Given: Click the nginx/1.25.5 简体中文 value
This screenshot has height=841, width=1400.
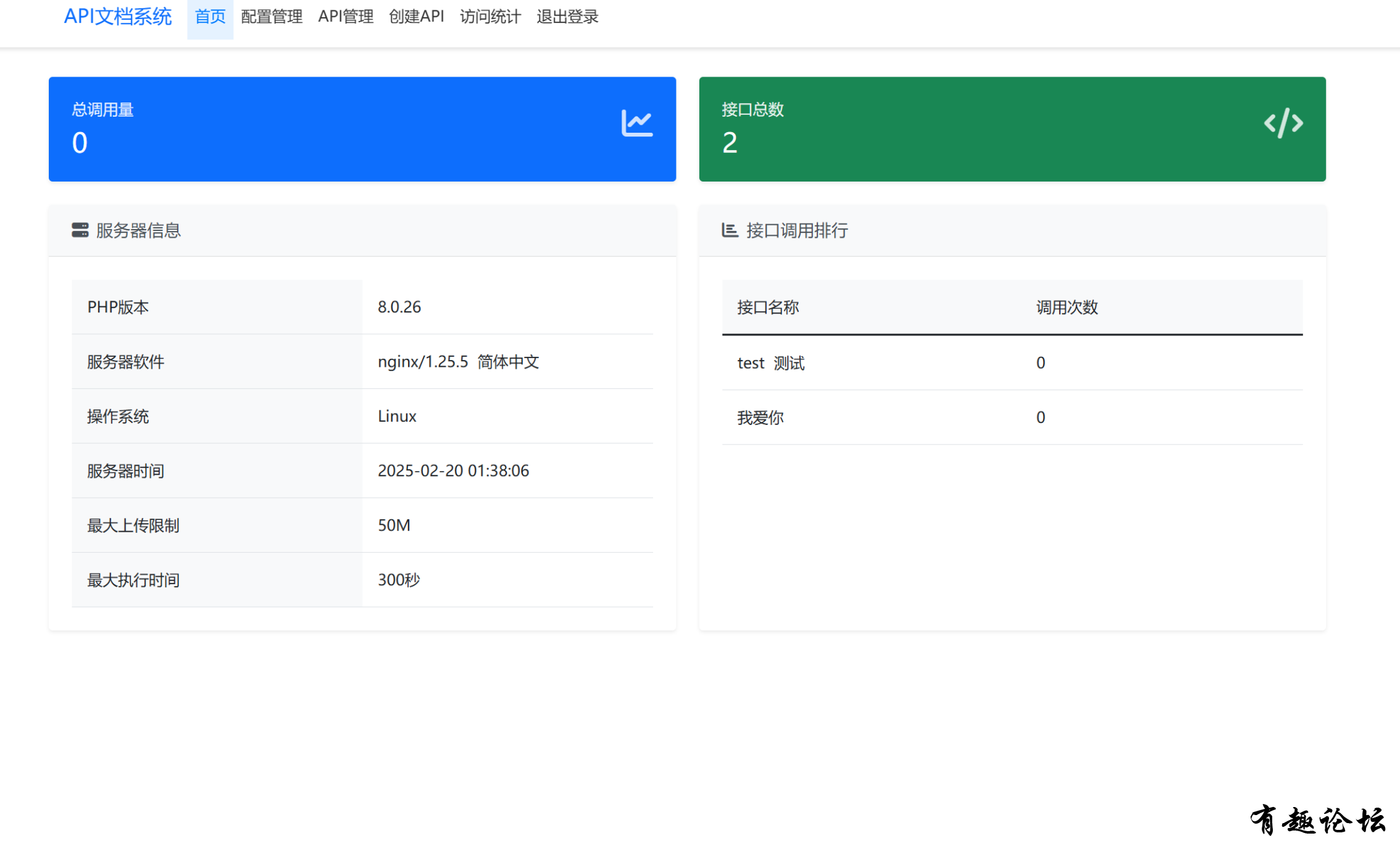Looking at the screenshot, I should pyautogui.click(x=459, y=362).
